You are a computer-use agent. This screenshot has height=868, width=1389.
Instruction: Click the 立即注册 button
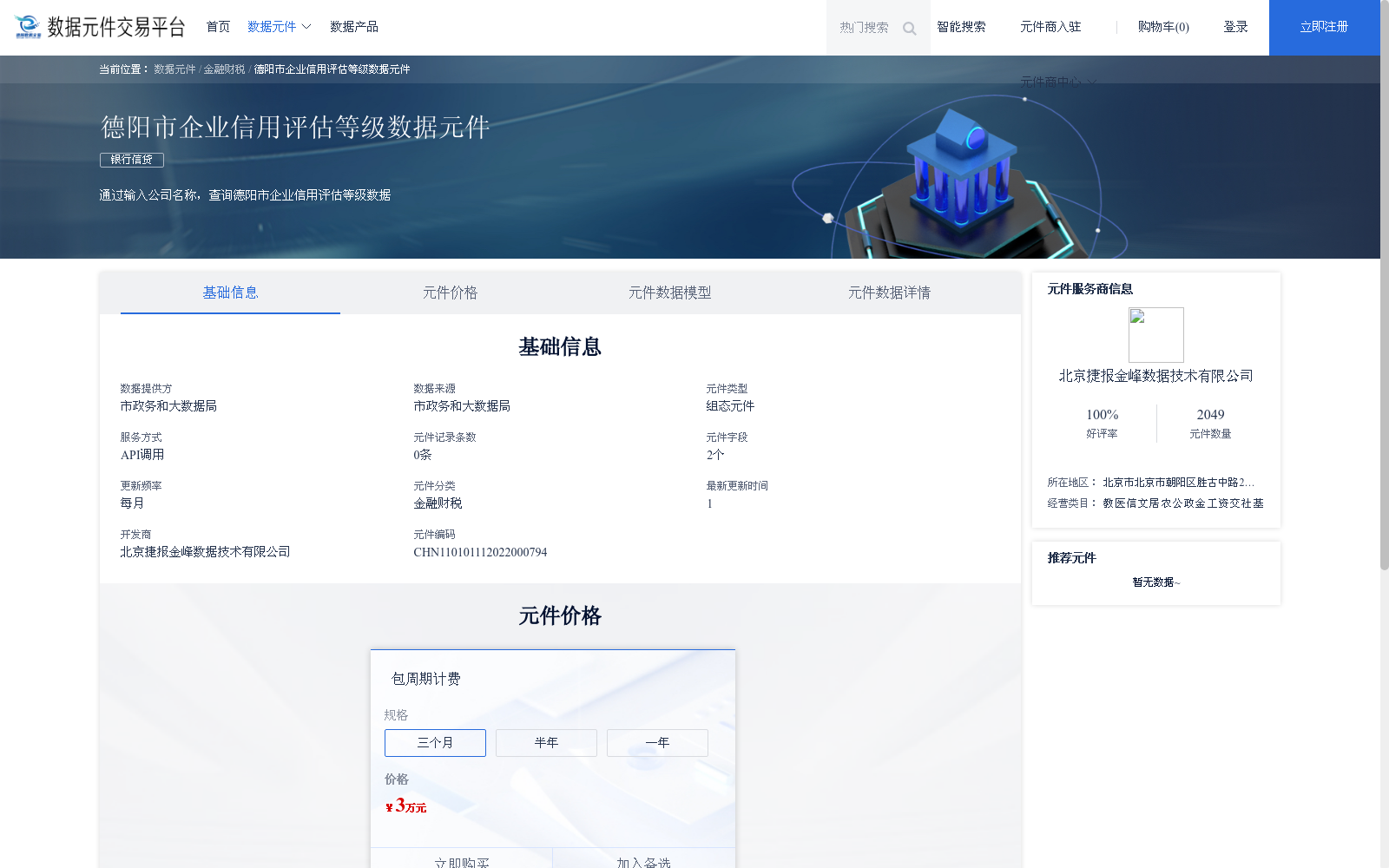1323,28
